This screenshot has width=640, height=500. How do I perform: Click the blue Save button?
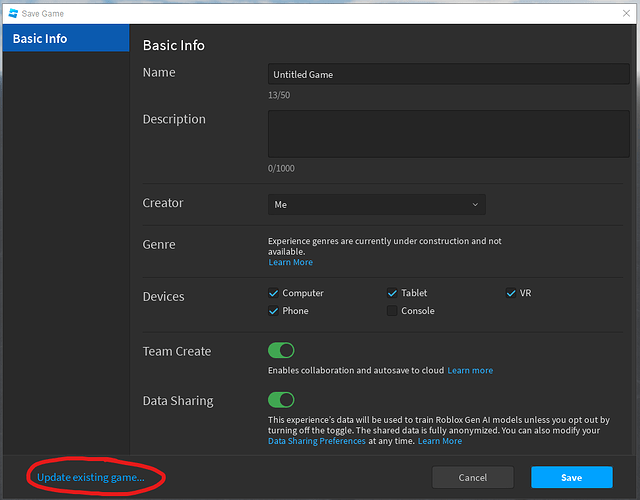point(571,478)
